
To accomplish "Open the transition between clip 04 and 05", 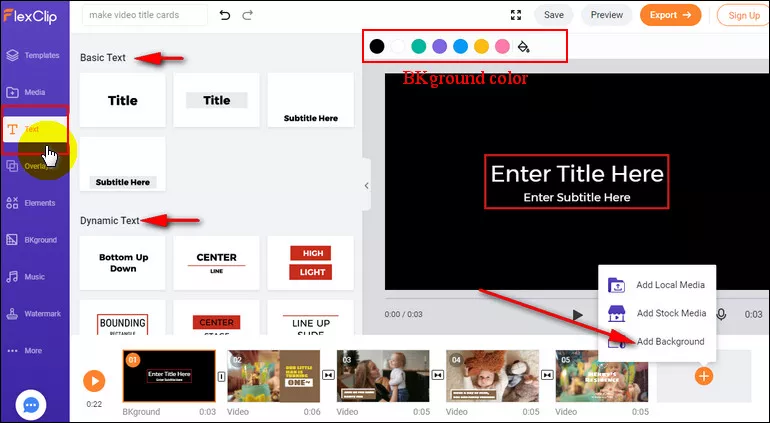I will pos(547,375).
